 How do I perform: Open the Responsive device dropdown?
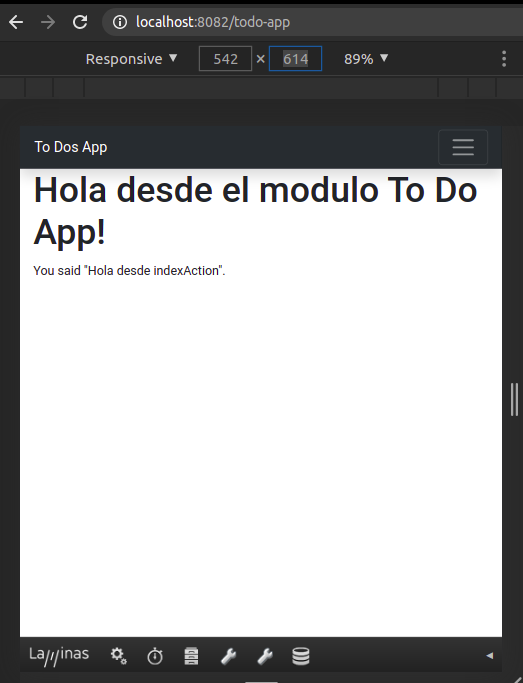coord(131,59)
